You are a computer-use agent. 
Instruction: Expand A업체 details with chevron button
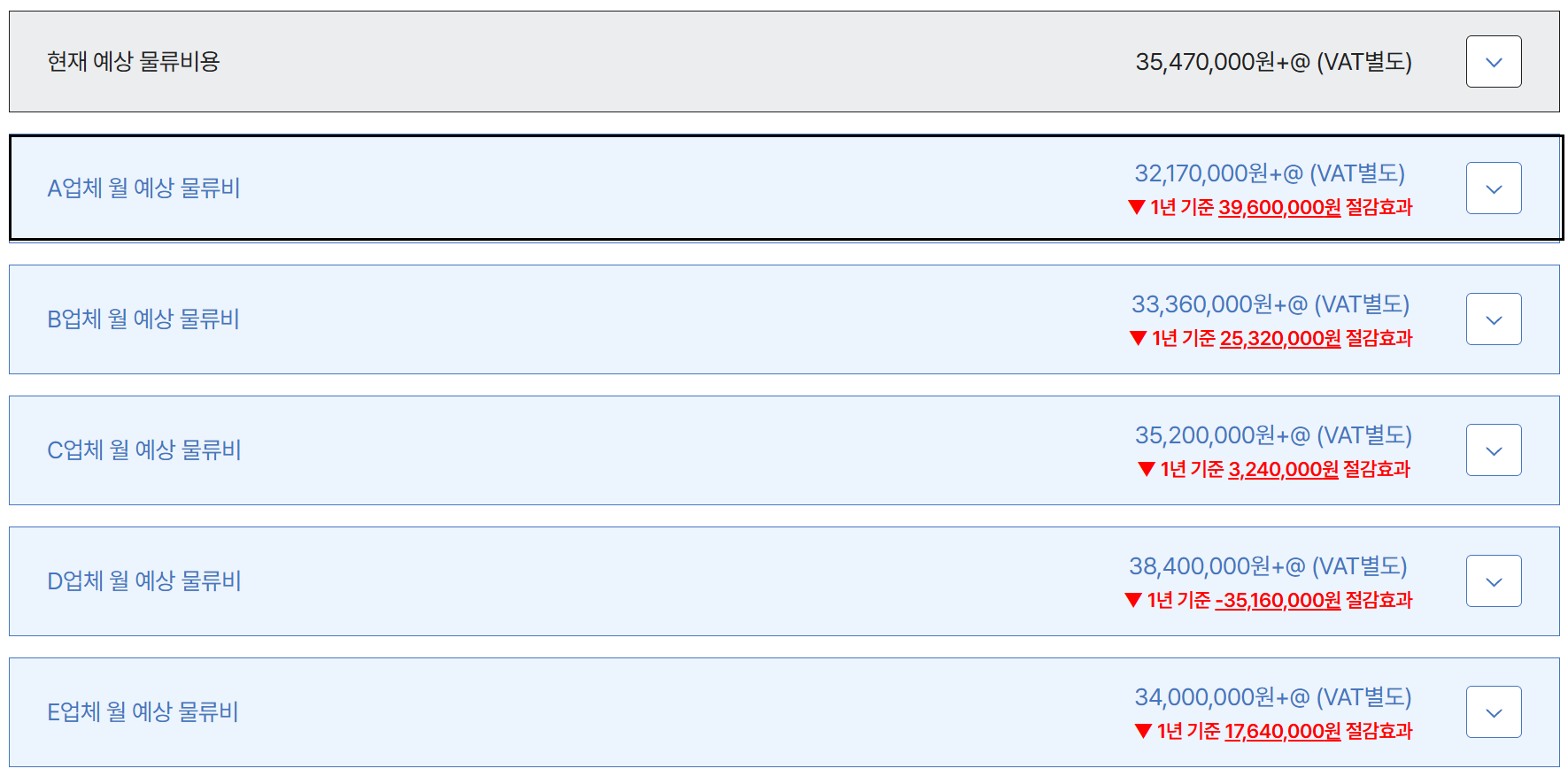point(1493,188)
